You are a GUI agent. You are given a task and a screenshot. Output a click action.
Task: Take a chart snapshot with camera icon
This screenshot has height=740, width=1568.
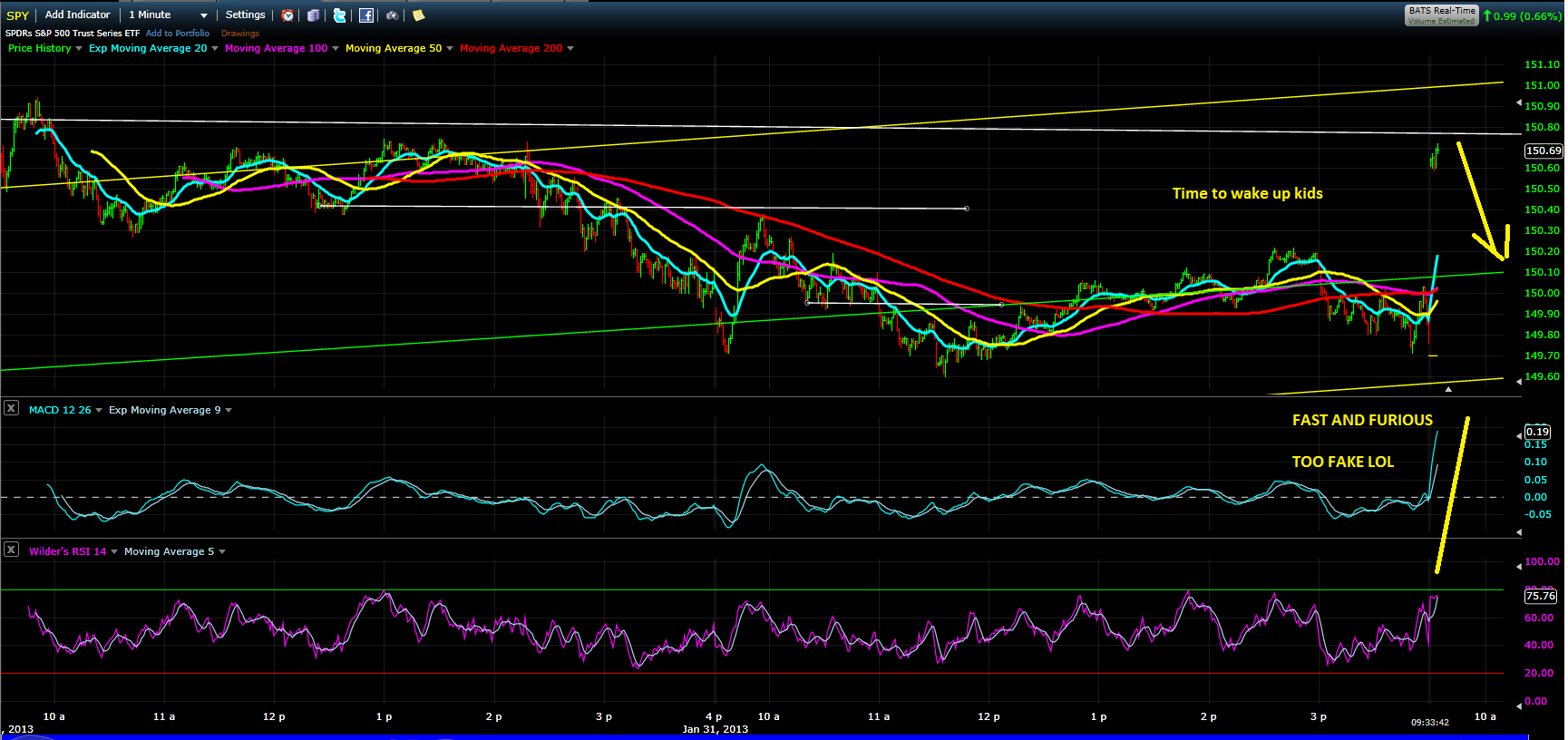(392, 15)
